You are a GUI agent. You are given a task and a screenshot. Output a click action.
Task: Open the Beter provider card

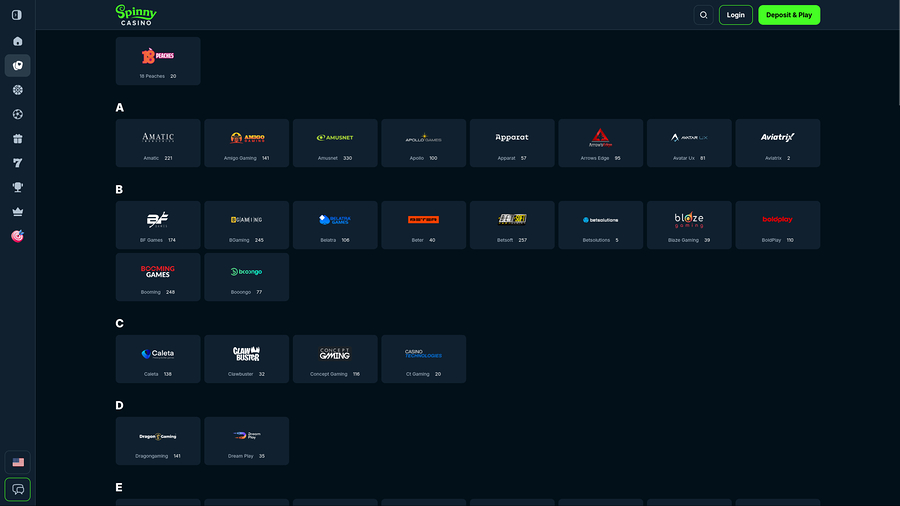point(424,225)
